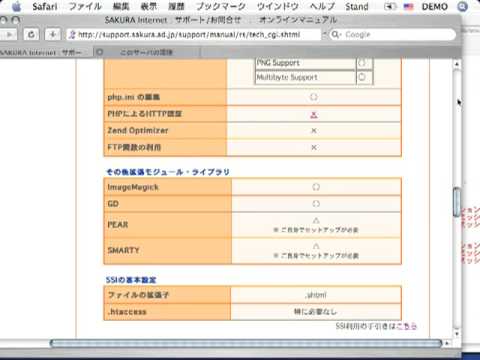
Task: Click the Google search magnifier icon
Action: coord(336,34)
